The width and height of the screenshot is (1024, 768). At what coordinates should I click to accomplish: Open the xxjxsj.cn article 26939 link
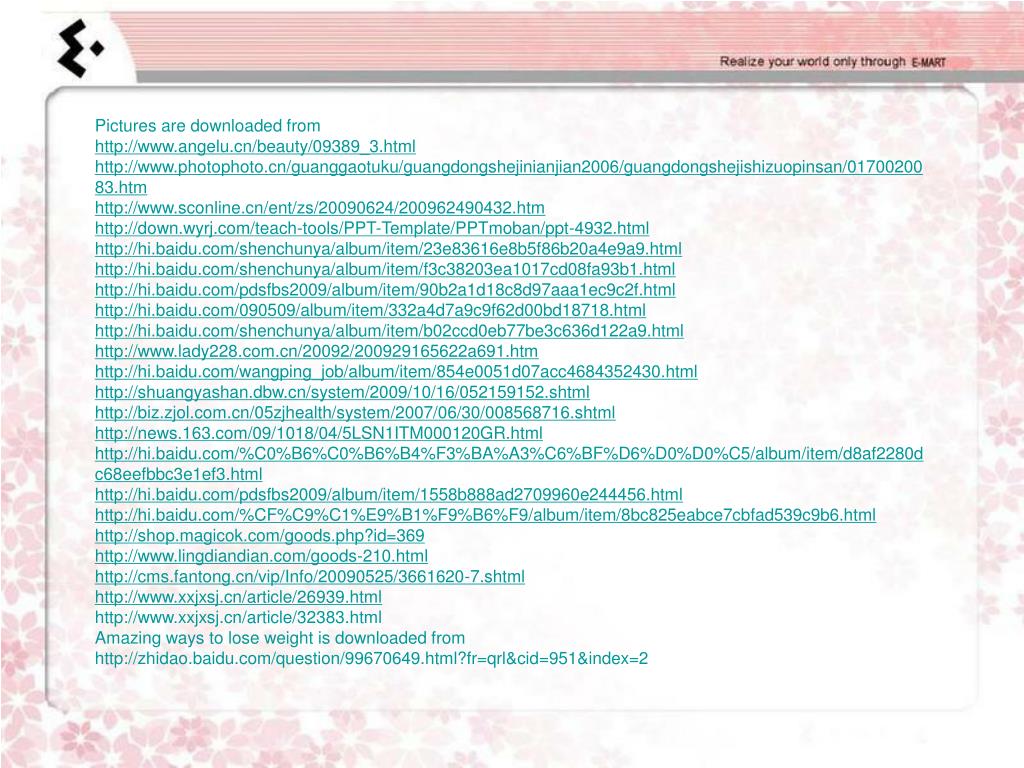[238, 597]
